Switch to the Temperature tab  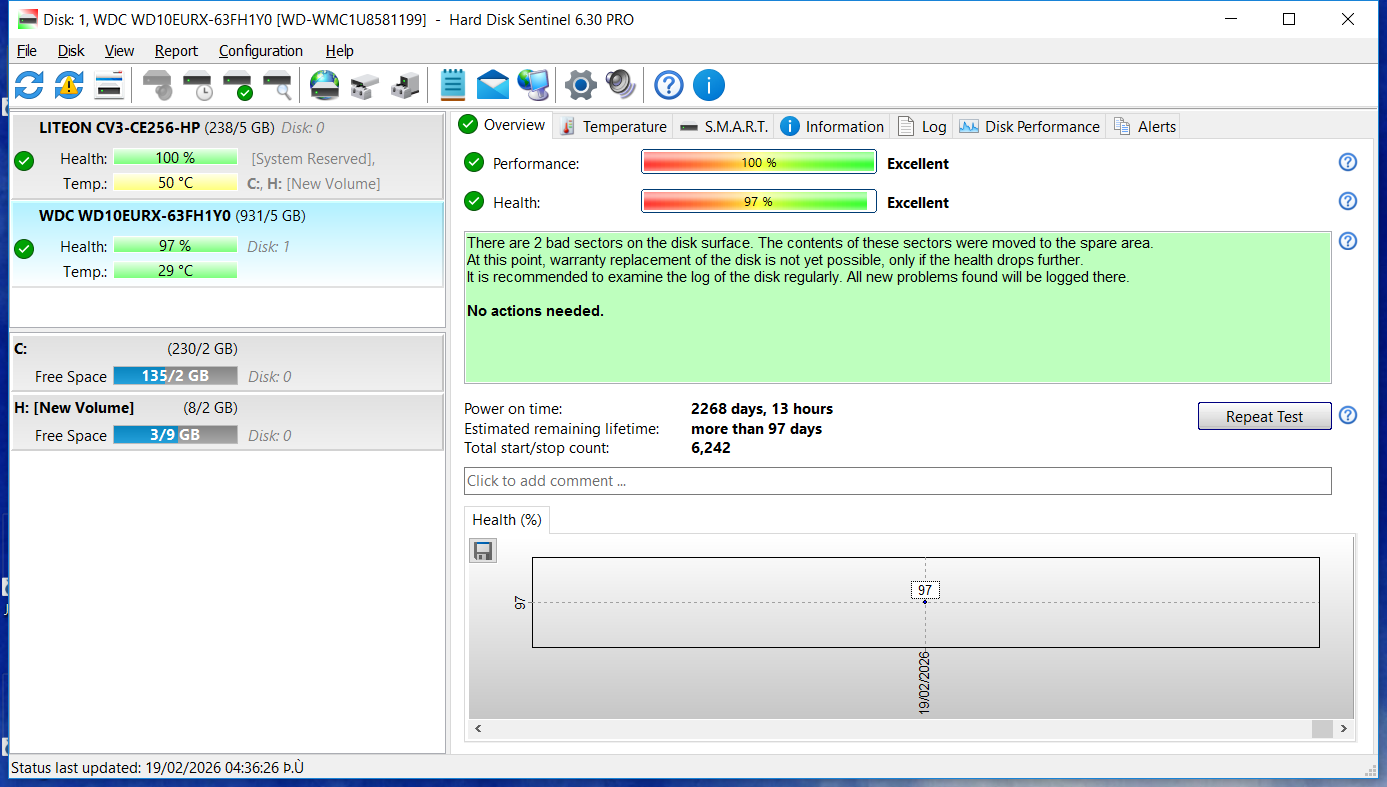(x=613, y=126)
